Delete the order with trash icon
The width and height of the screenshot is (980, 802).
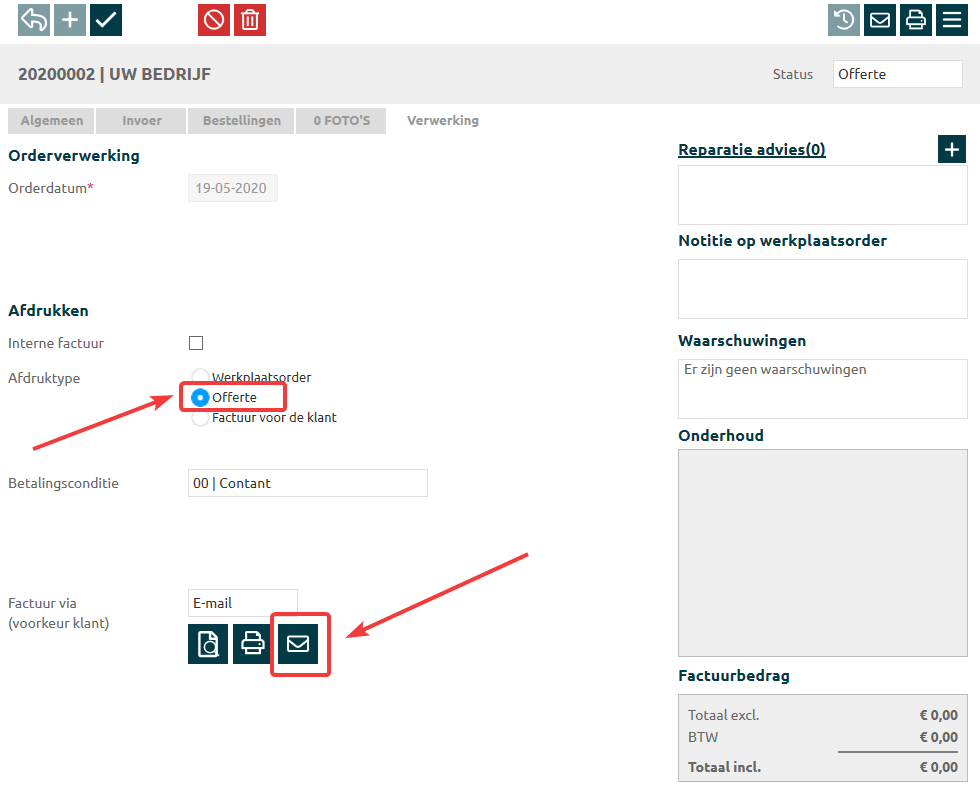250,20
